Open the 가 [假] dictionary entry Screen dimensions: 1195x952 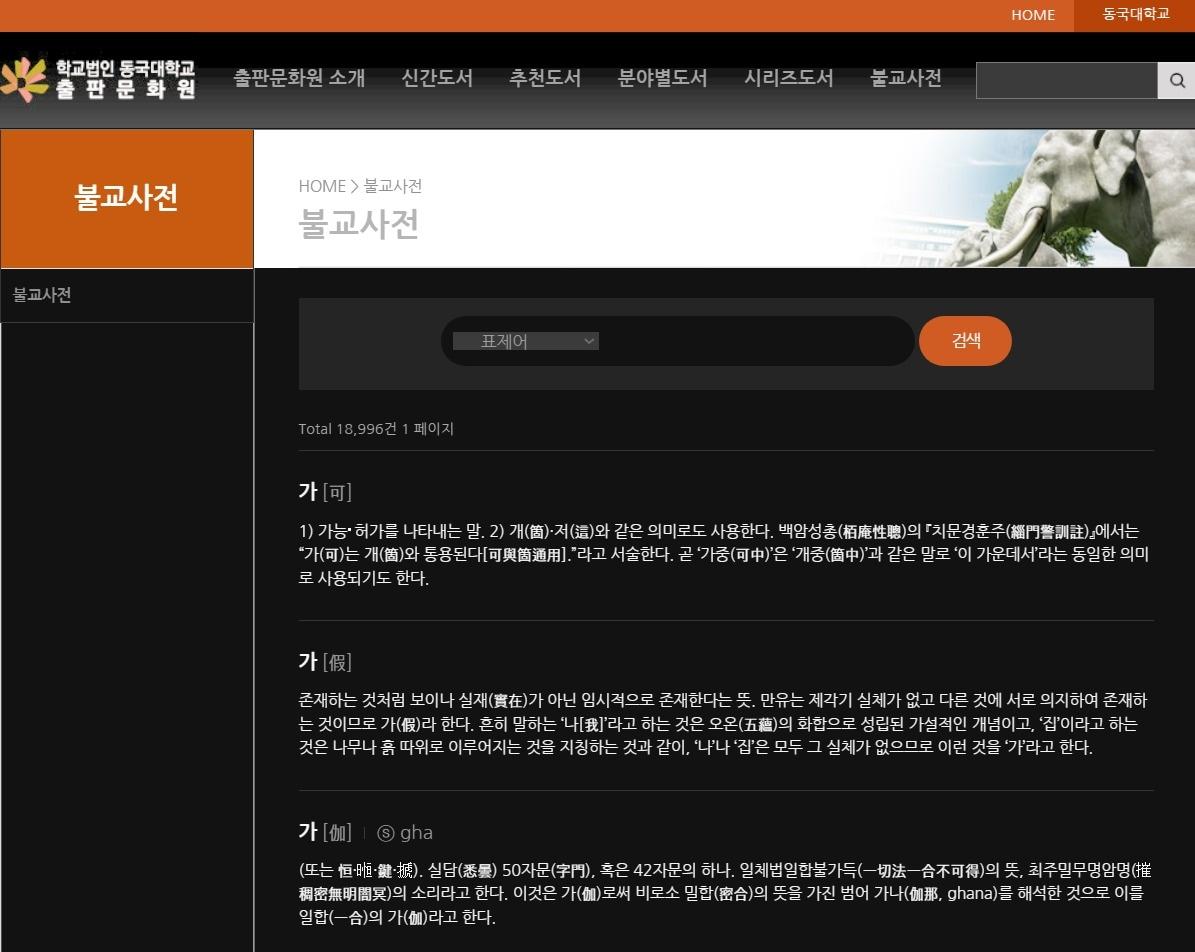tap(325, 661)
